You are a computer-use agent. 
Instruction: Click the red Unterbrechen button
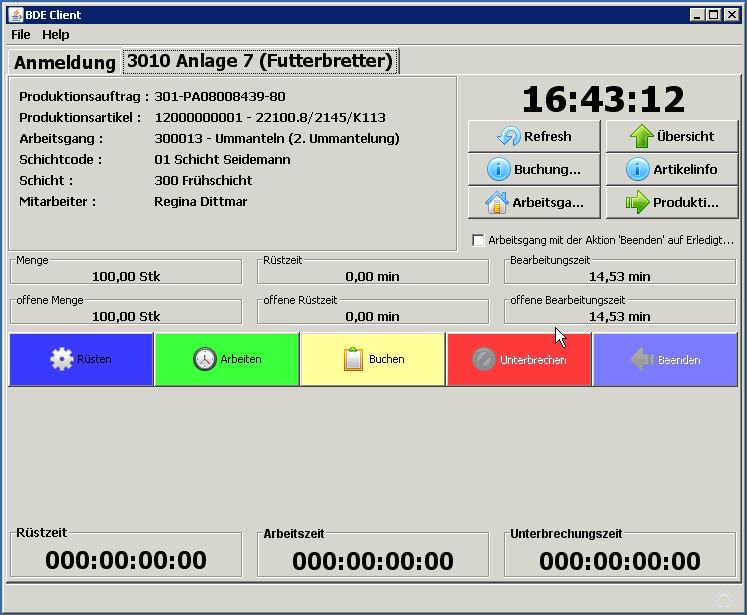(x=519, y=360)
